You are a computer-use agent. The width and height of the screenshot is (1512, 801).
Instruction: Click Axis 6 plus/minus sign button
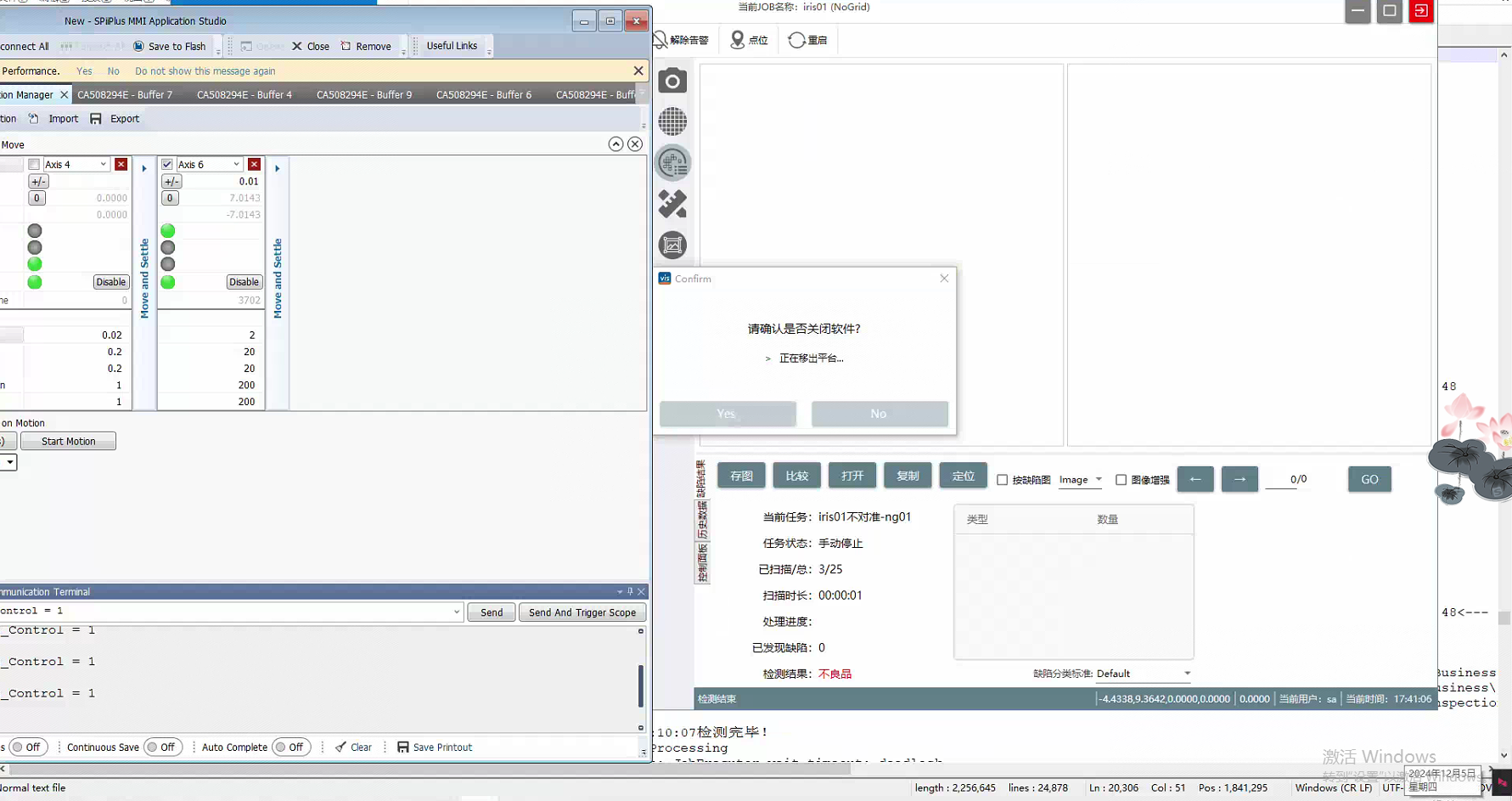point(171,182)
